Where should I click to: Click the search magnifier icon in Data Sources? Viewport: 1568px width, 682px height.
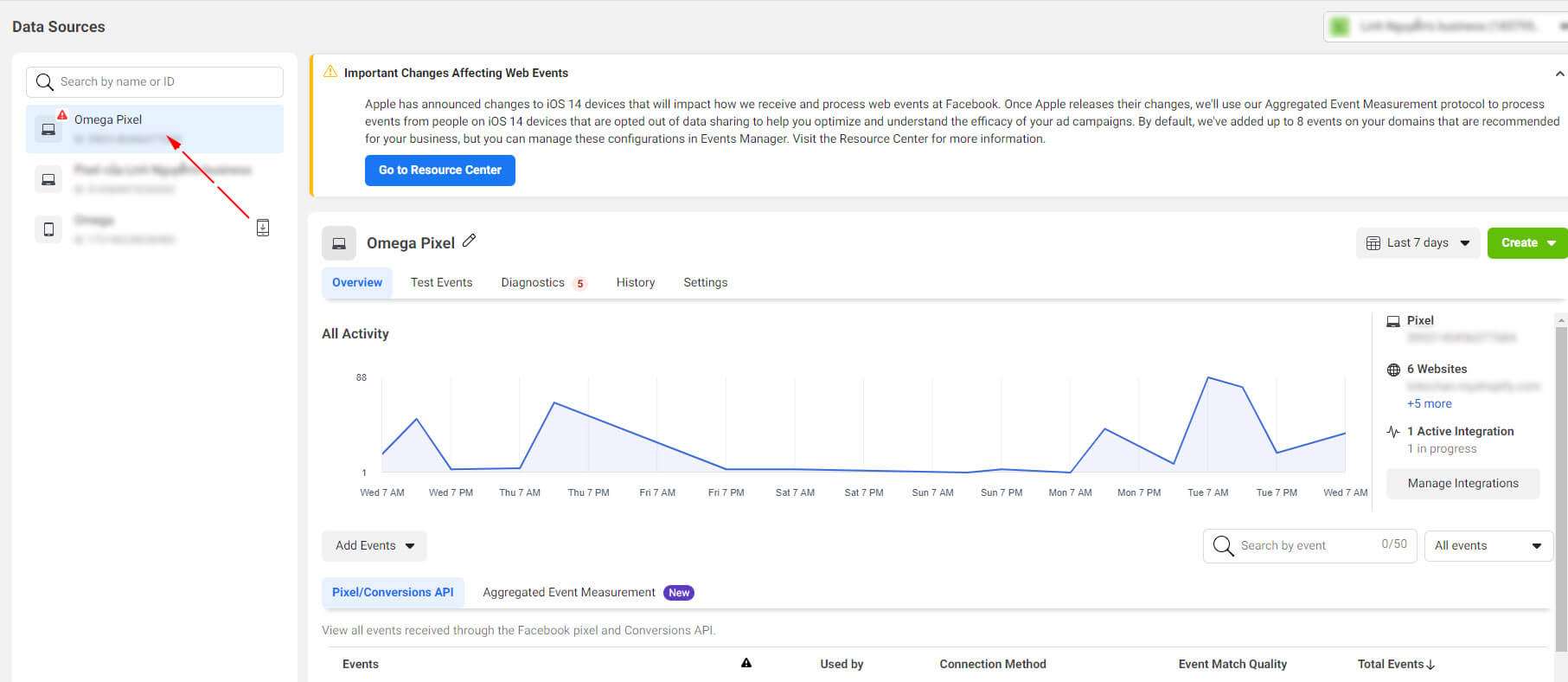pyautogui.click(x=45, y=82)
